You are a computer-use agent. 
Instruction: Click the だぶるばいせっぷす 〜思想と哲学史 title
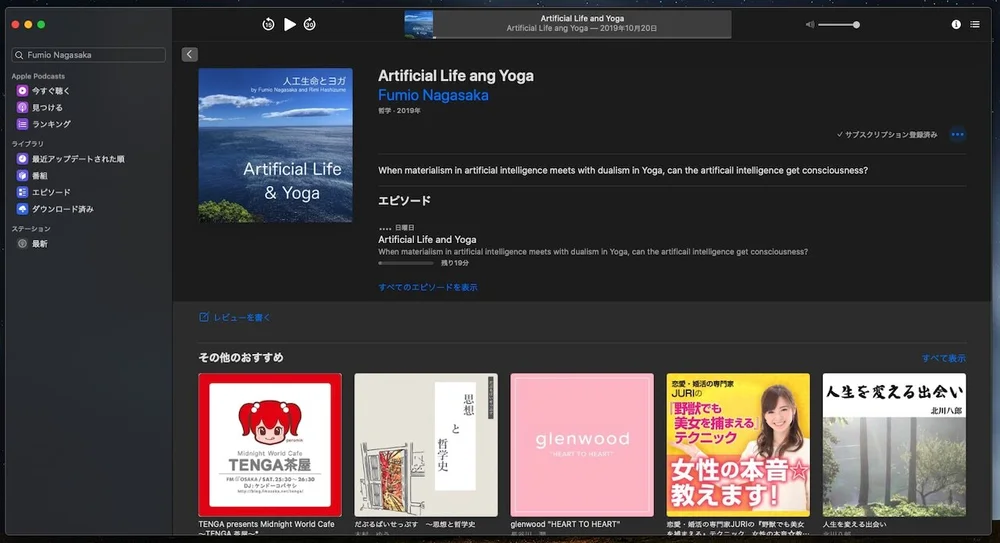tap(415, 524)
